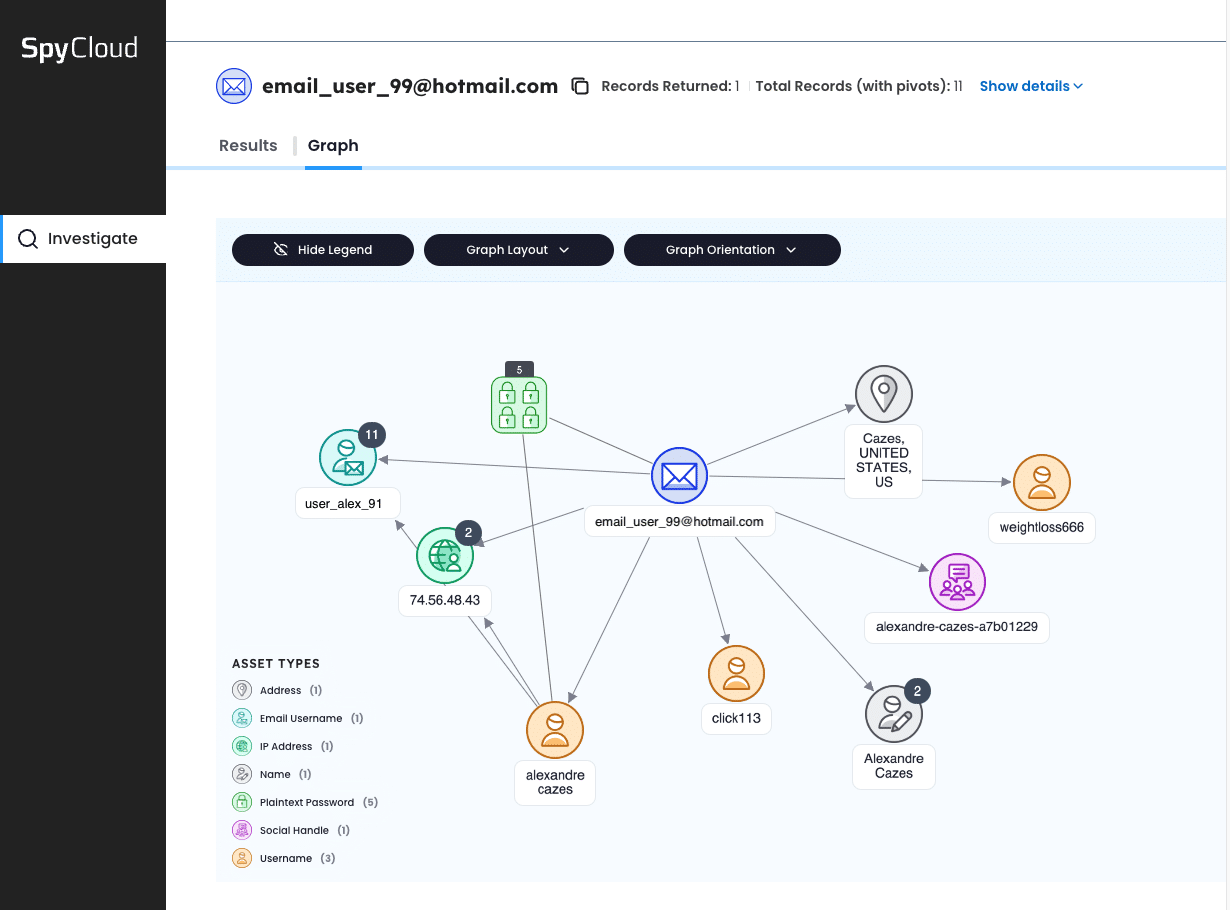This screenshot has height=910, width=1230.
Task: Click the copy icon beside the email address
Action: [580, 86]
